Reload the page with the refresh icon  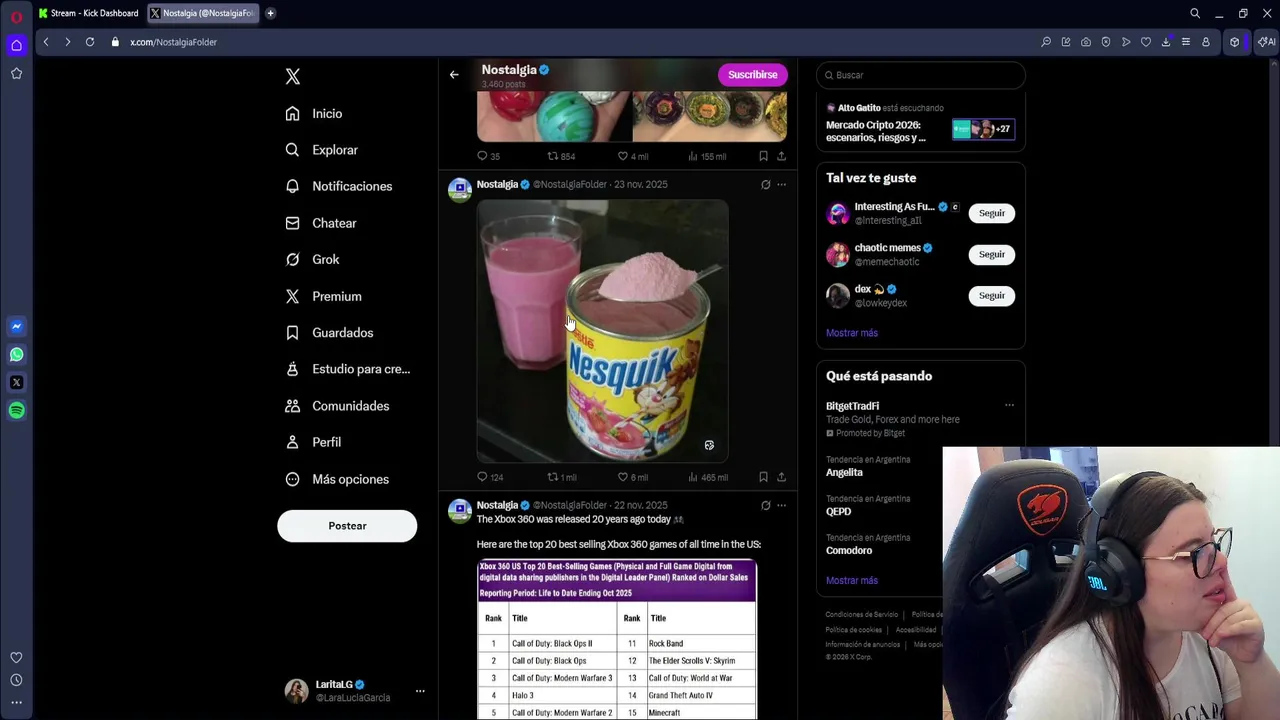click(90, 42)
